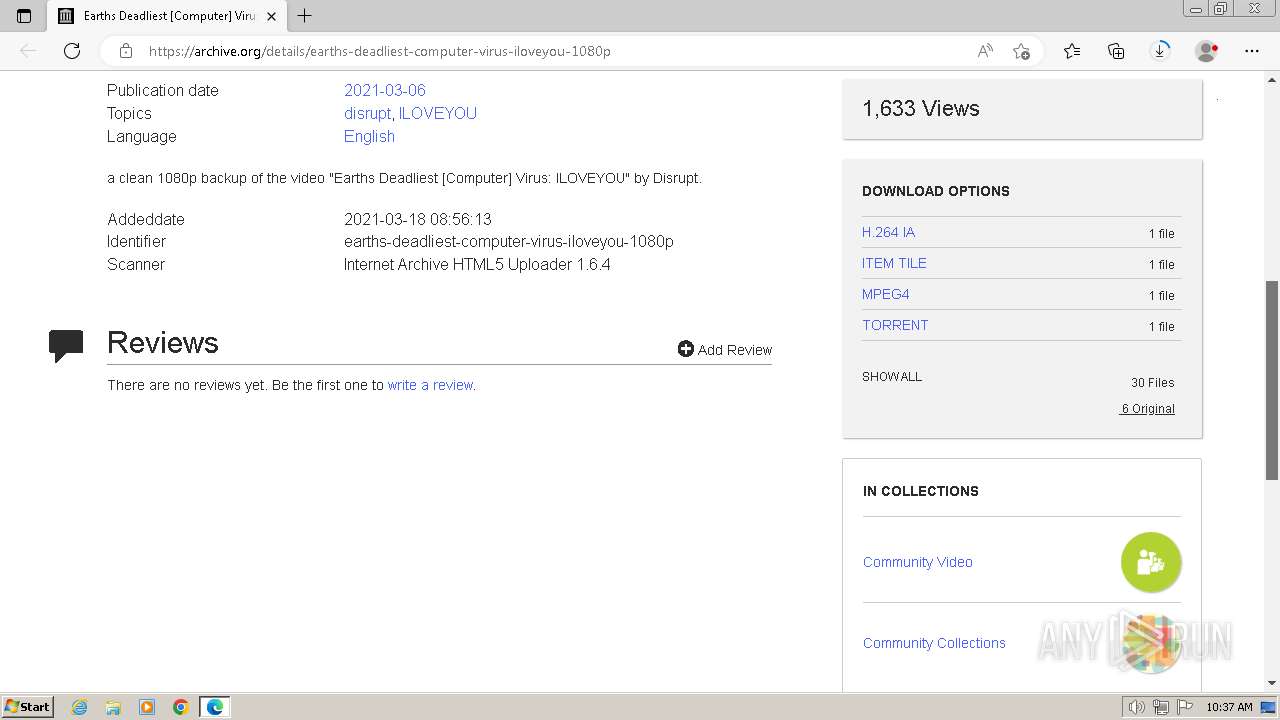Add this page to favorites
Viewport: 1280px width, 720px height.
[x=1021, y=51]
